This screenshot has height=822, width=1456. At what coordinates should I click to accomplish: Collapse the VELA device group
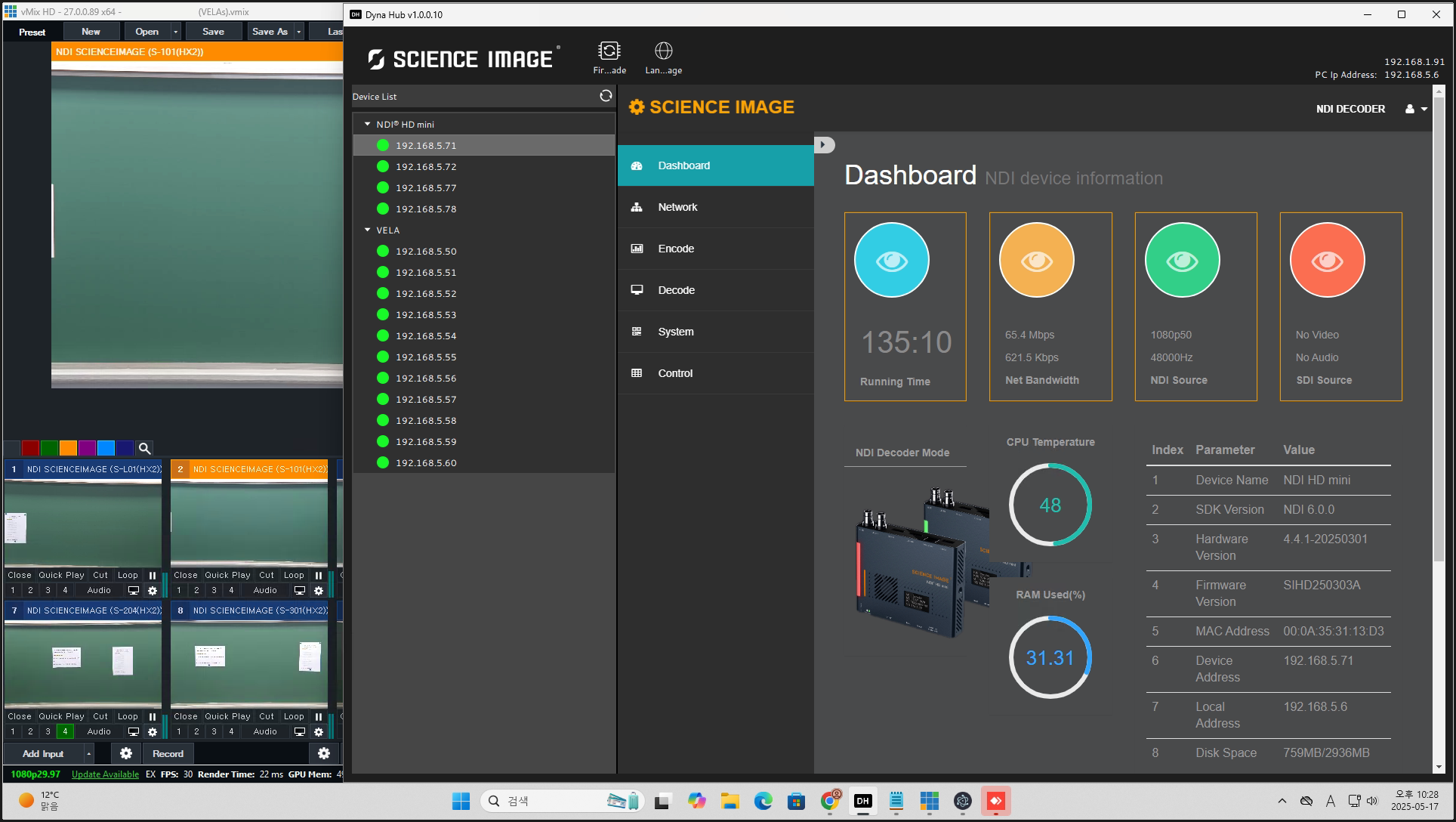[x=368, y=230]
